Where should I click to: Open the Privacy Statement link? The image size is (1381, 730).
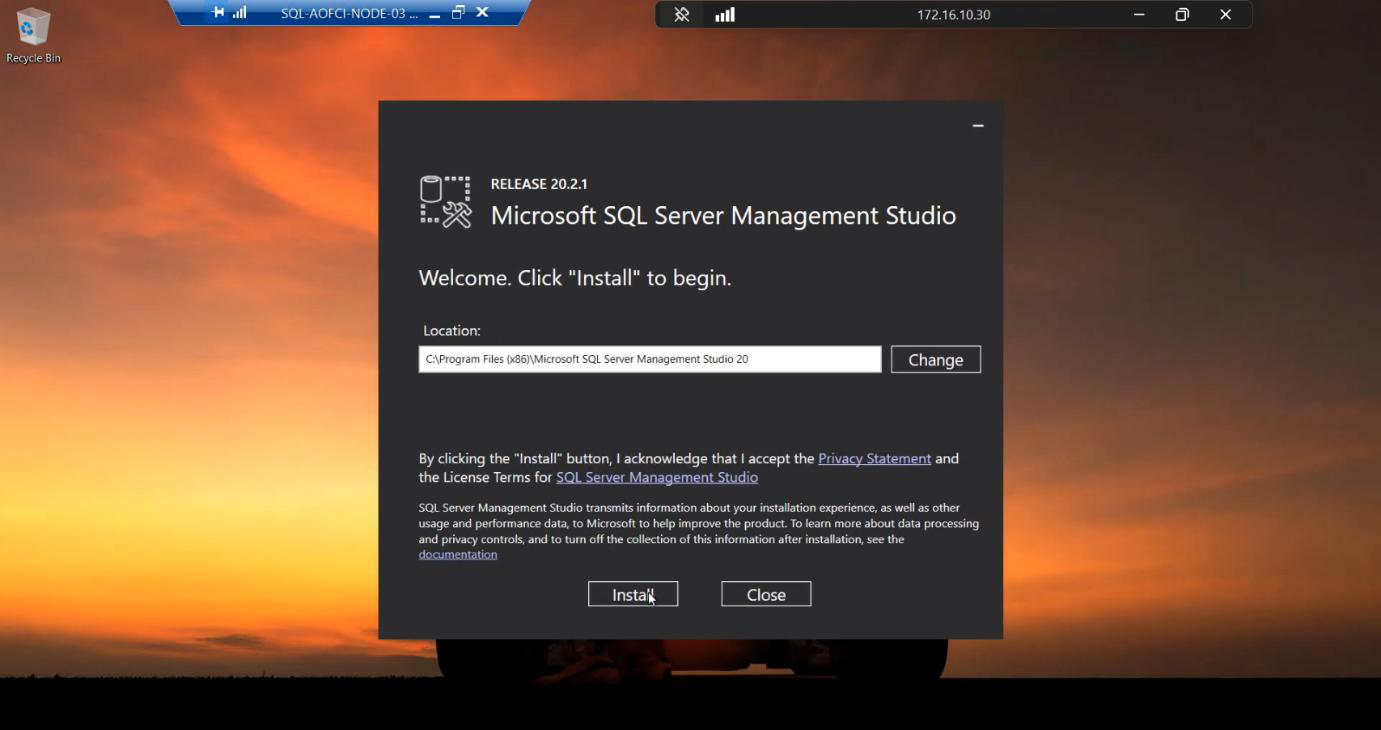(x=874, y=458)
